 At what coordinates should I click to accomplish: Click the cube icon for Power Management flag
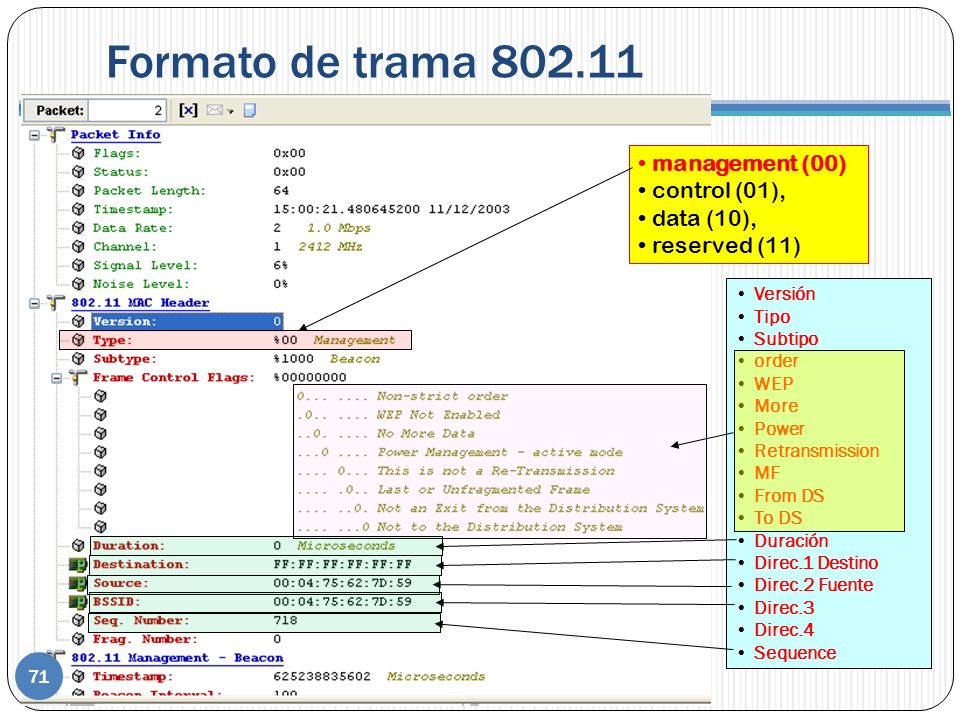100,452
